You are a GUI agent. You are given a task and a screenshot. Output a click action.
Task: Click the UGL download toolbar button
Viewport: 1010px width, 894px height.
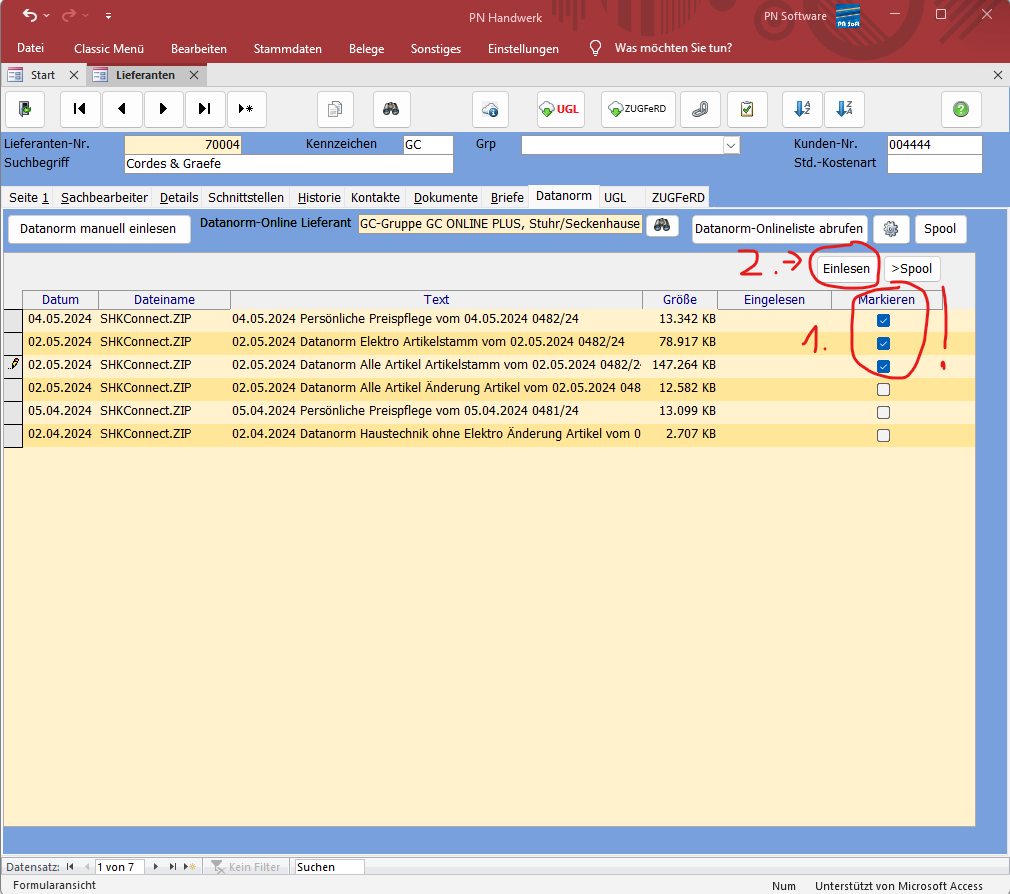pos(560,109)
